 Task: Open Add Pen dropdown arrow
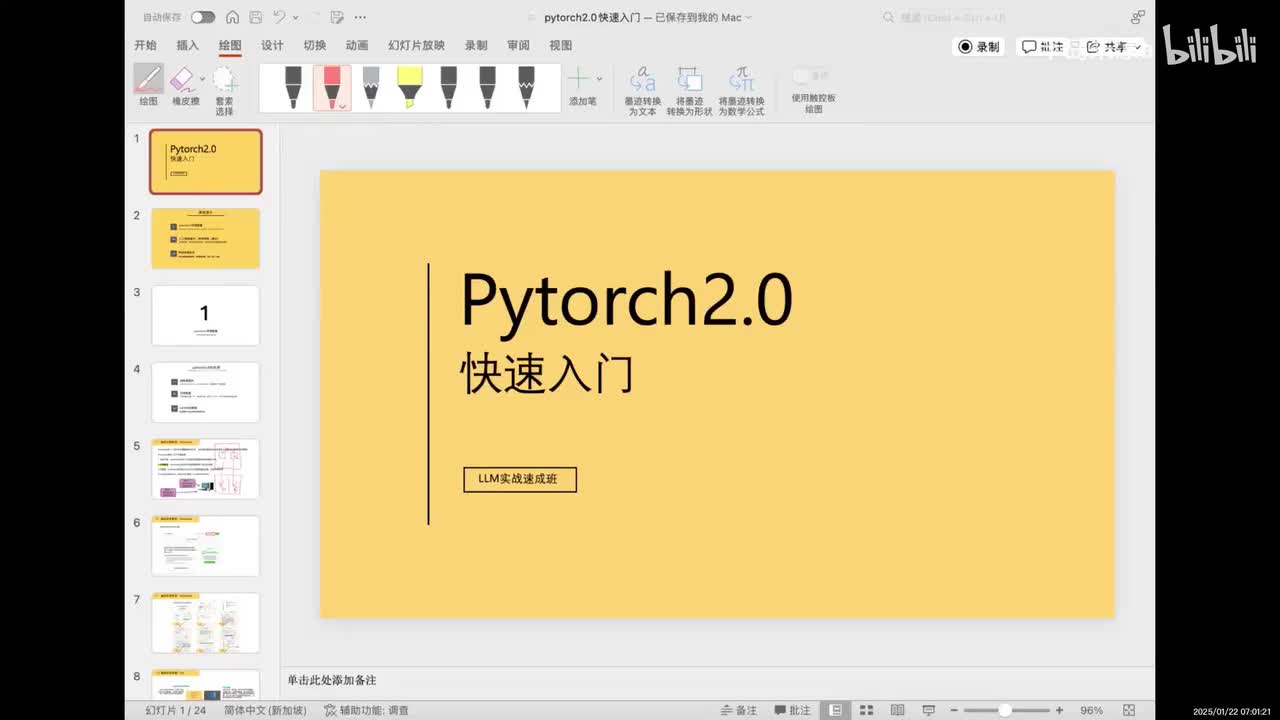[599, 79]
